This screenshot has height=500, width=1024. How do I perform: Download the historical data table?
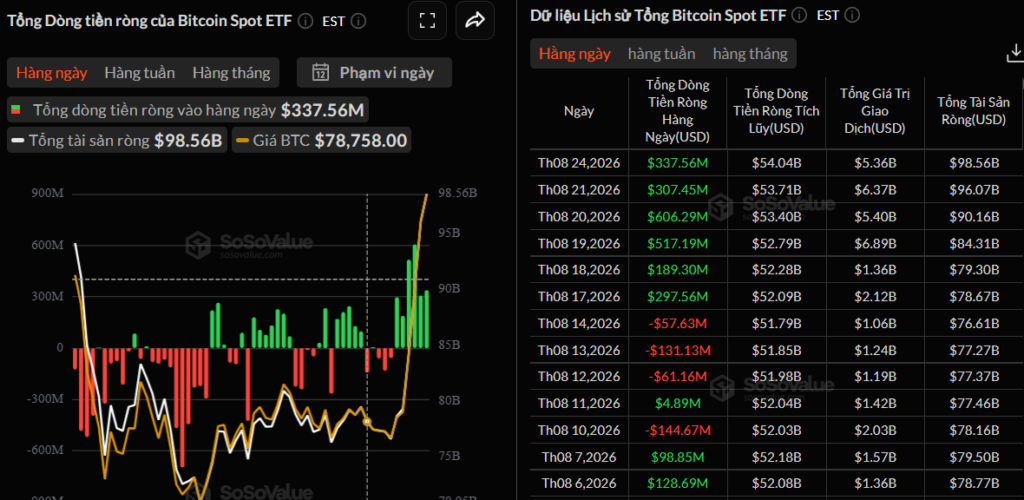pos(1016,52)
